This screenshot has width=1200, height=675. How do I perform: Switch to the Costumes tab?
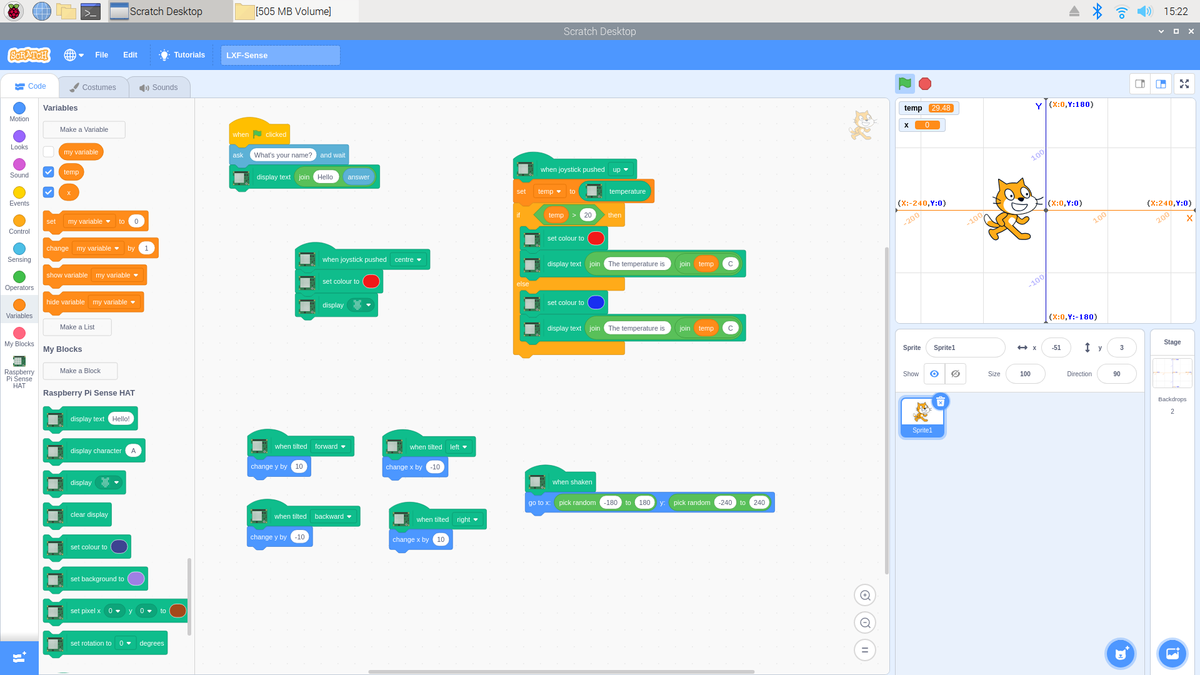tap(97, 86)
